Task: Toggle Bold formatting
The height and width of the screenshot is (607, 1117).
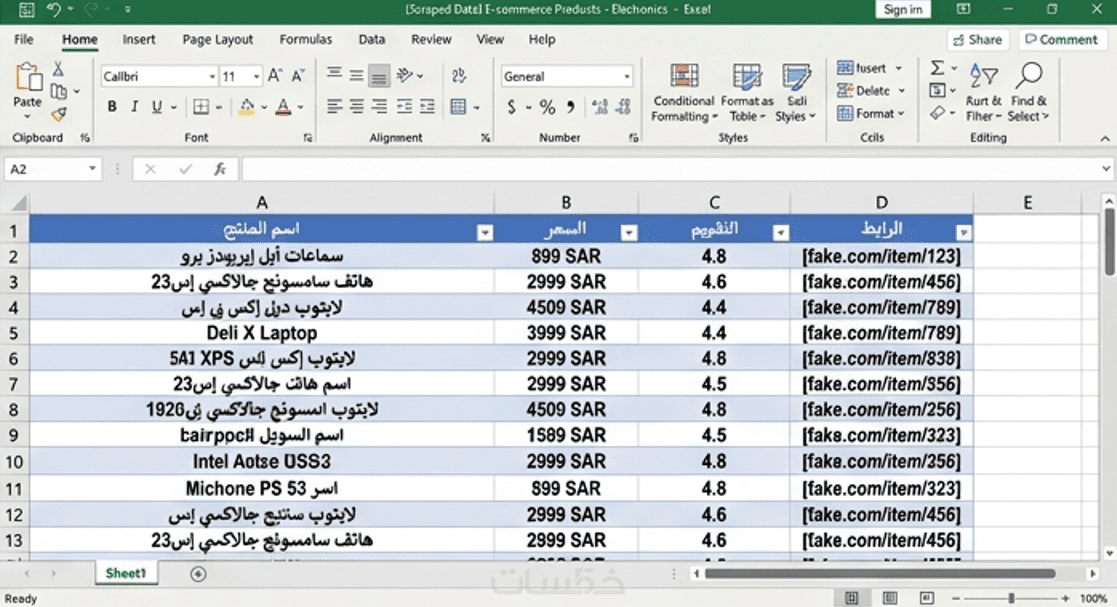Action: [112, 107]
